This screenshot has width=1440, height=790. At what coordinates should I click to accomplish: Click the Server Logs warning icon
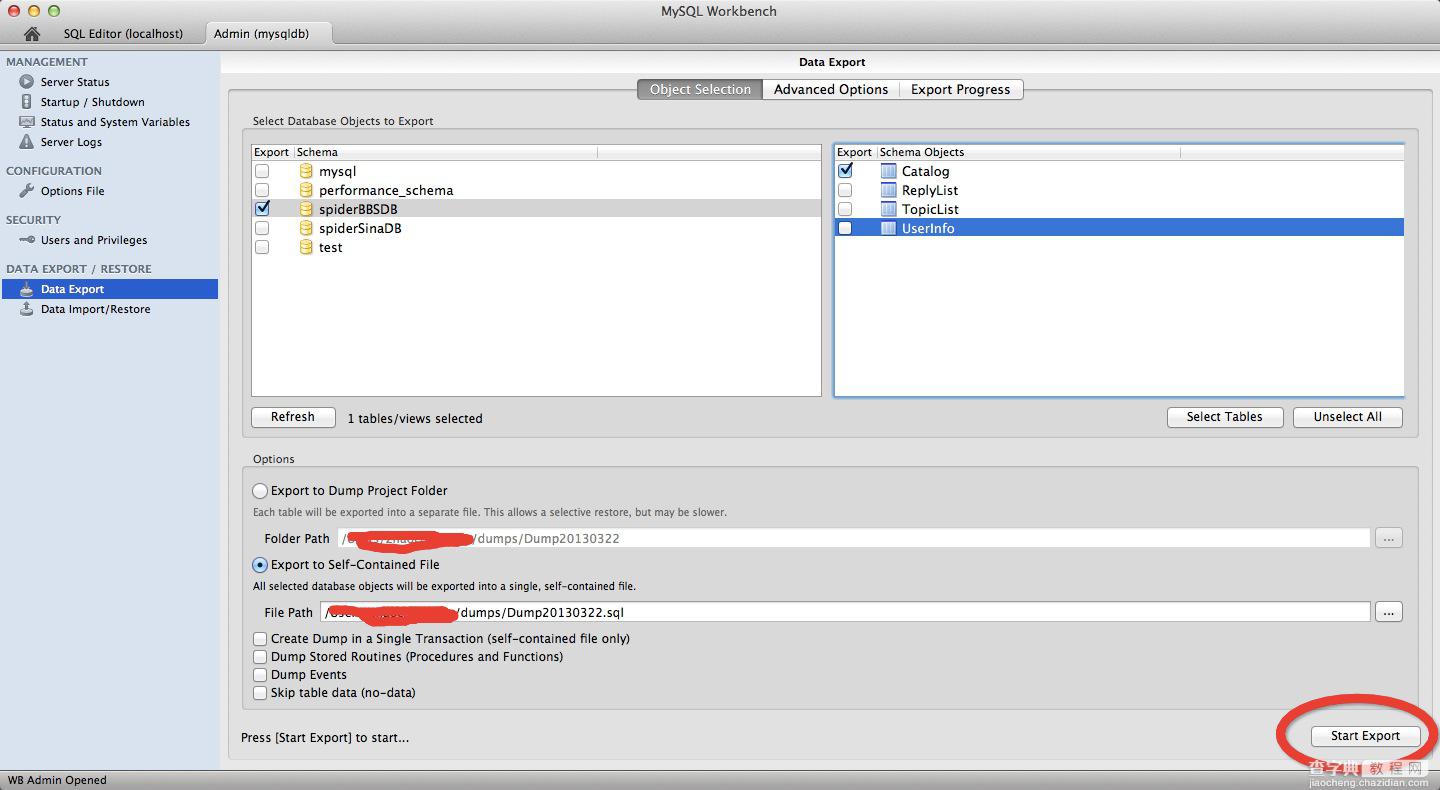pos(27,142)
